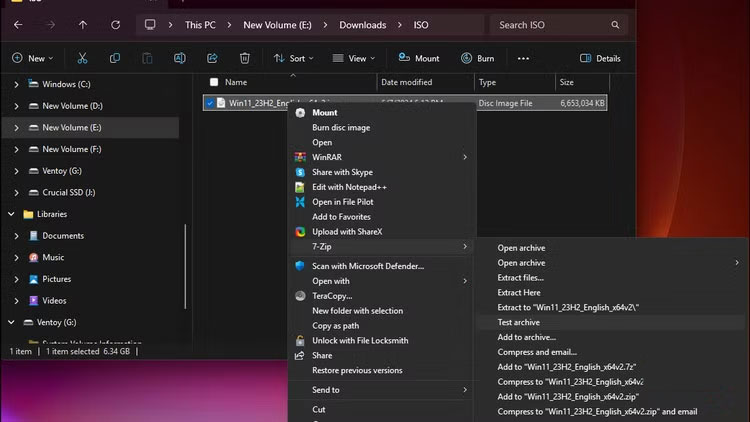Select Test archive in 7-Zip submenu
The height and width of the screenshot is (422, 750).
pyautogui.click(x=519, y=322)
